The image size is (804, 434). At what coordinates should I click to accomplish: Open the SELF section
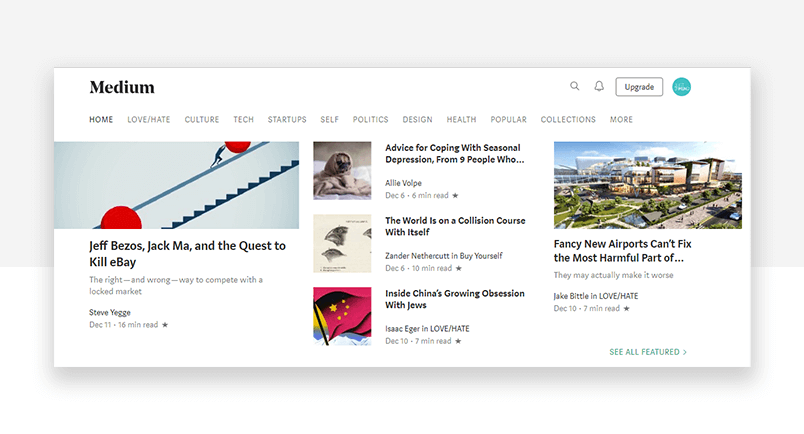click(x=330, y=120)
